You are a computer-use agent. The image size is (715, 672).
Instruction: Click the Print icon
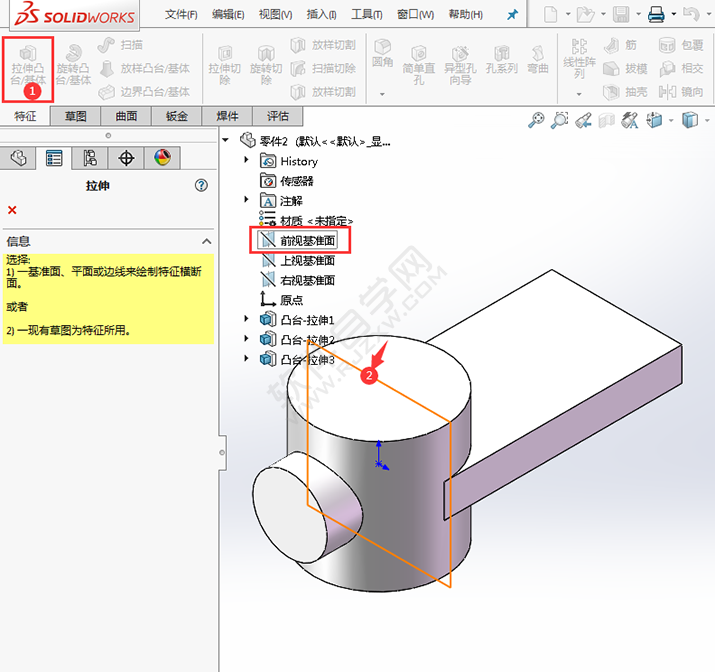(x=656, y=15)
